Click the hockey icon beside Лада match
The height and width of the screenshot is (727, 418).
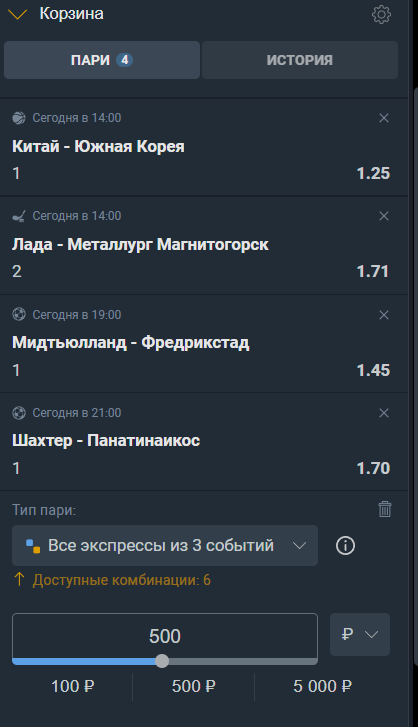tap(19, 216)
